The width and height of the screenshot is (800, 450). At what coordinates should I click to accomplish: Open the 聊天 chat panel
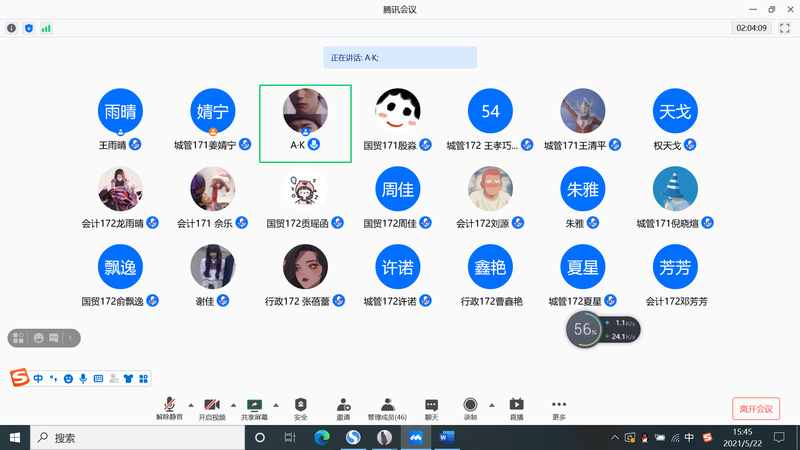(x=431, y=407)
